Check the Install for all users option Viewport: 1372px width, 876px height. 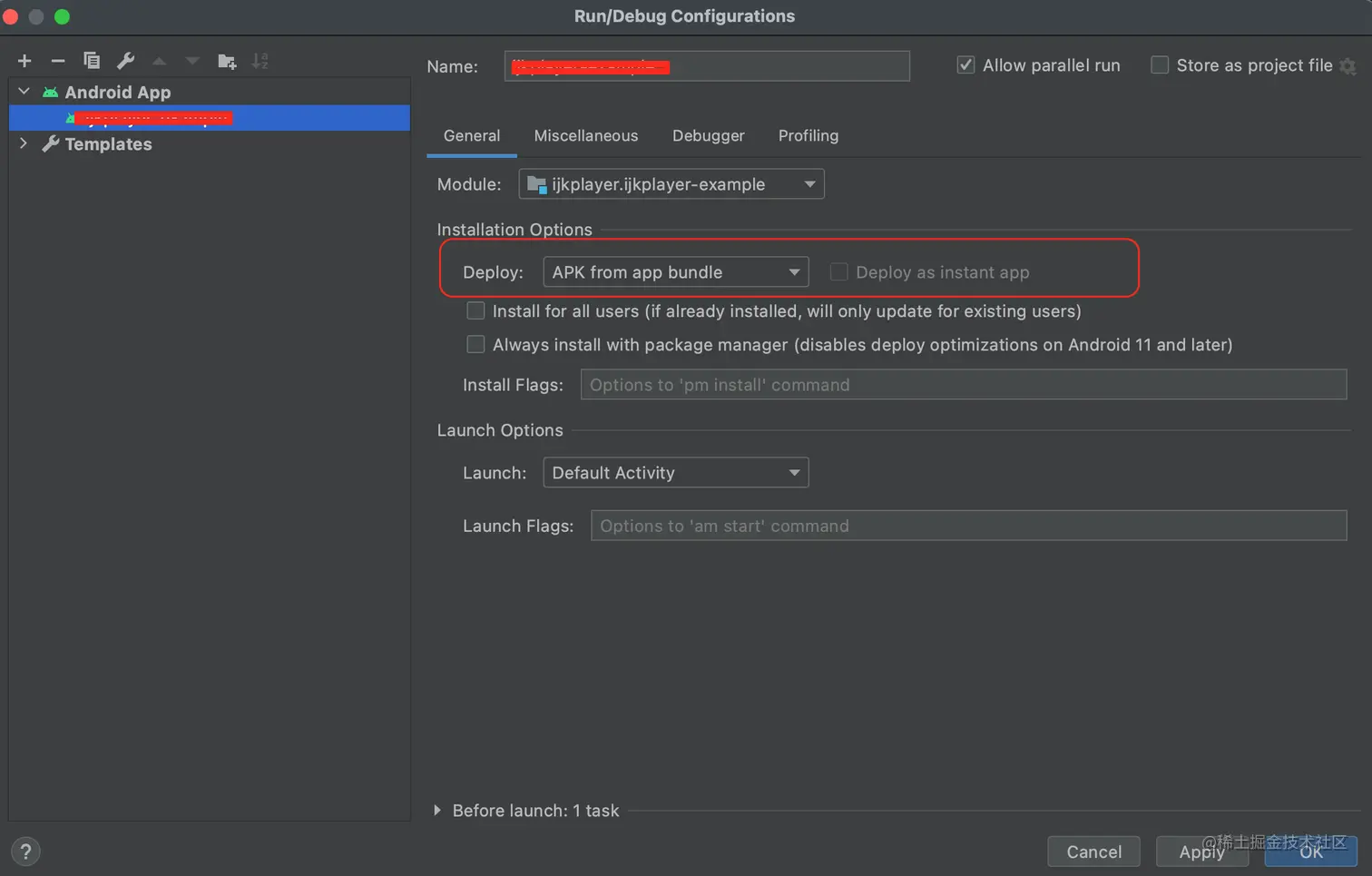tap(475, 311)
